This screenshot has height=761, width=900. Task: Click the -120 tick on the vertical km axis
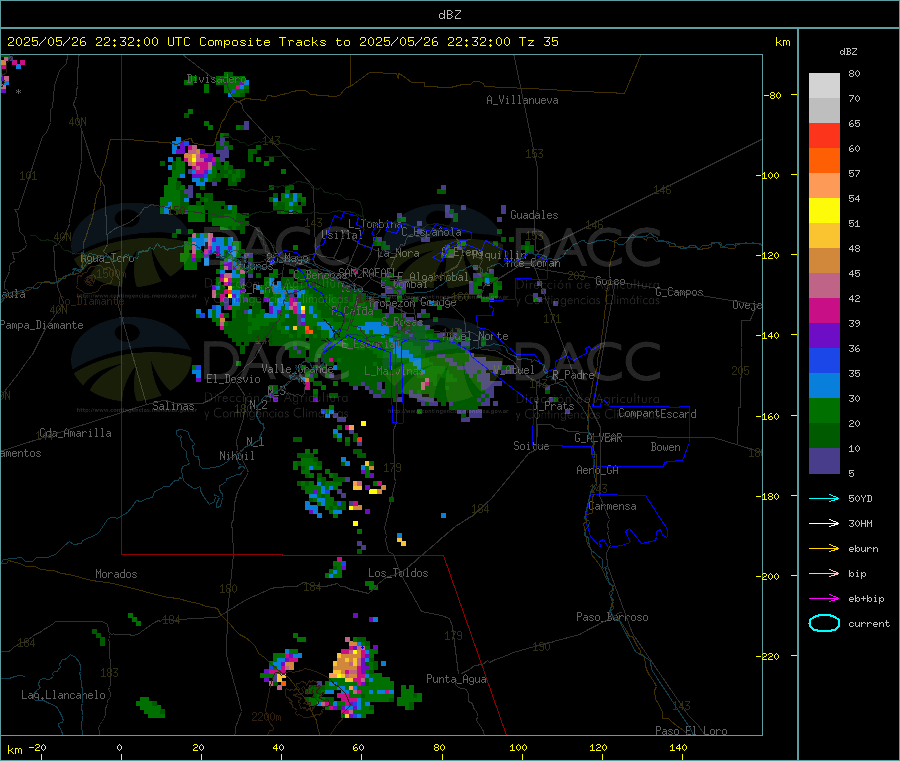(x=771, y=255)
